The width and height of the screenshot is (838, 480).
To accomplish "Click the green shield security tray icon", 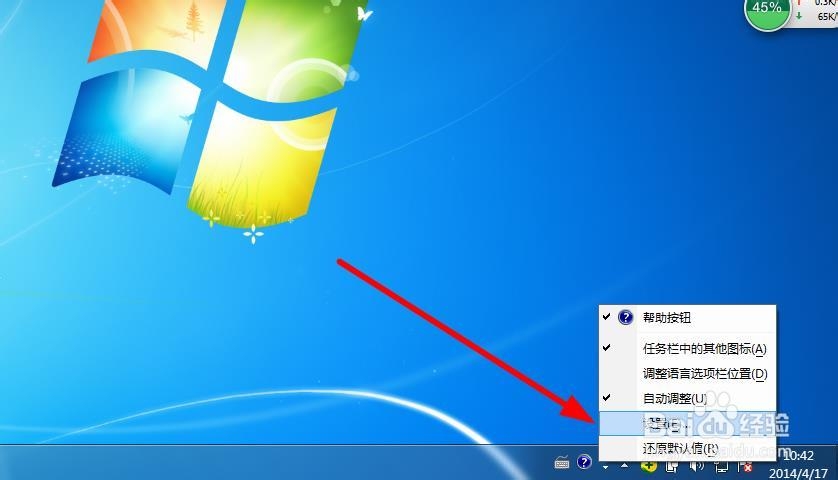I will click(649, 467).
